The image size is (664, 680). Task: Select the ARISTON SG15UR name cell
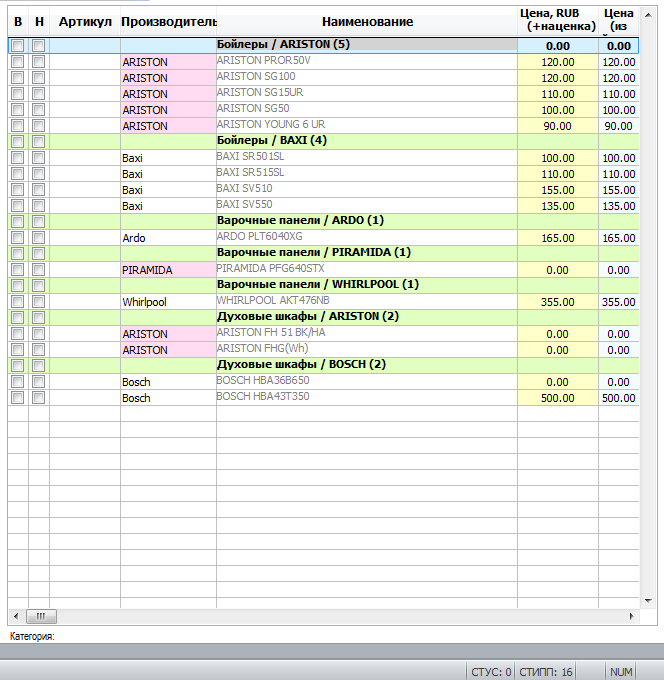367,94
